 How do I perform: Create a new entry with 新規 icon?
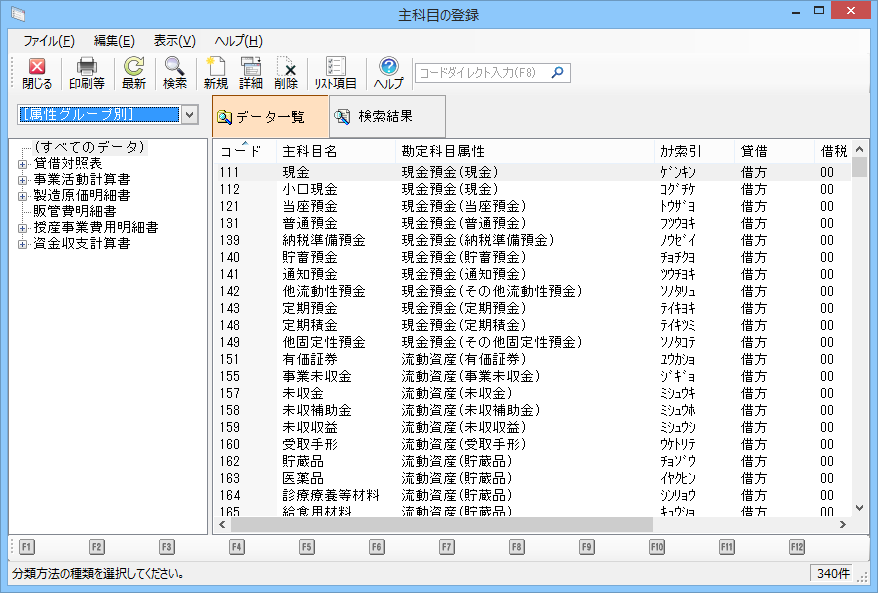pos(216,68)
